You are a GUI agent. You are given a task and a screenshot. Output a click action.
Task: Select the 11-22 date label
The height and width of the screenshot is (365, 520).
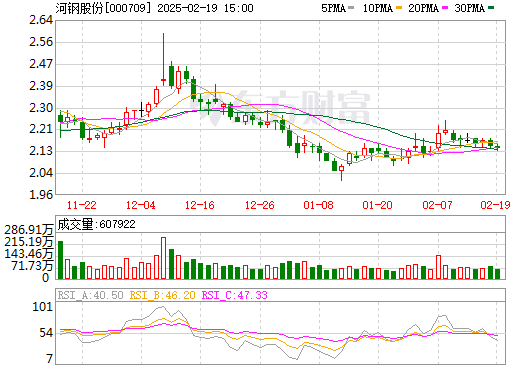pos(82,205)
